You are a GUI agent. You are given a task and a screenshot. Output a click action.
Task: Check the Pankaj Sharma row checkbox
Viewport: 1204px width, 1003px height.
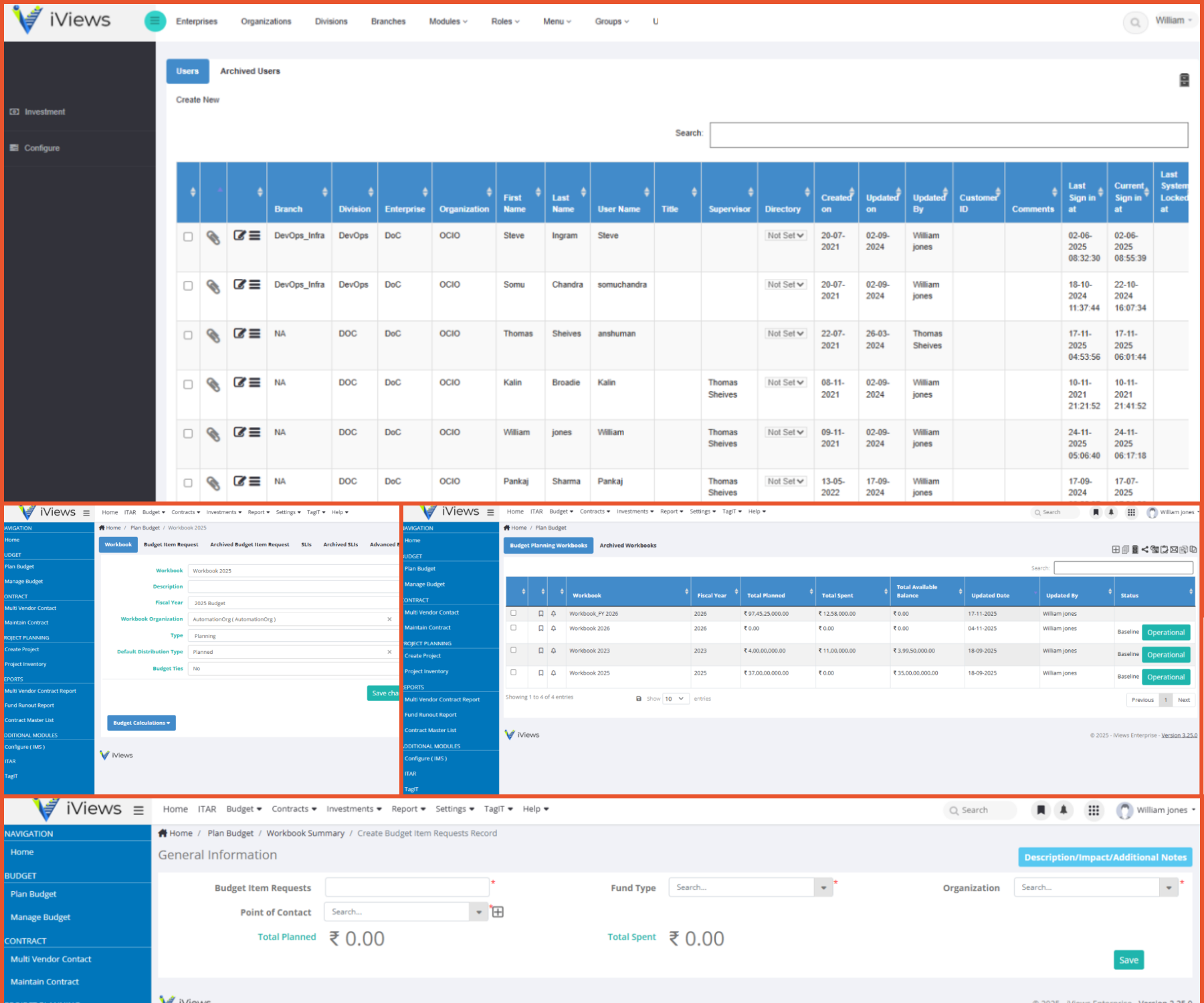click(188, 483)
